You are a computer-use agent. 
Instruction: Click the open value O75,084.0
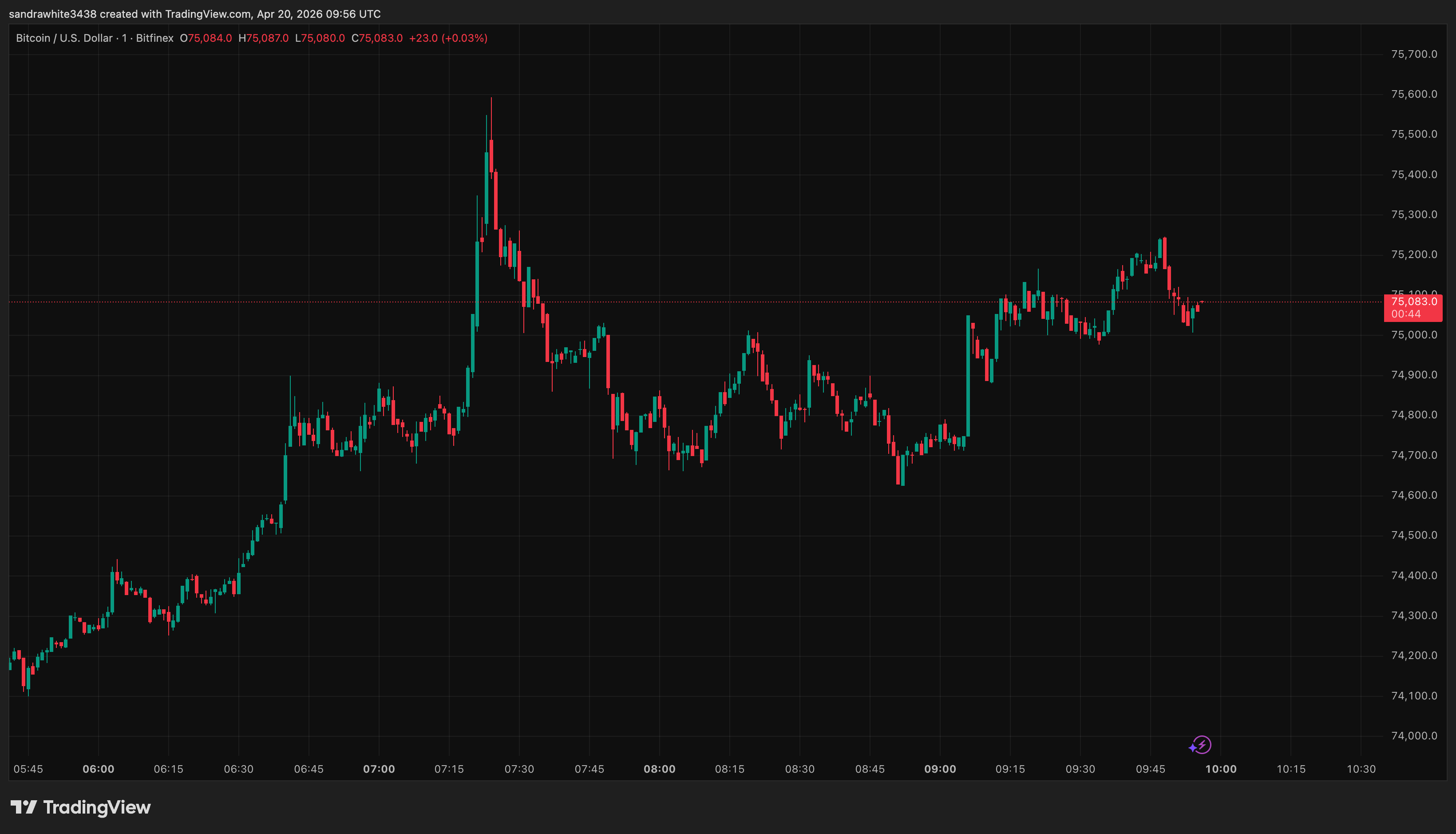click(206, 38)
